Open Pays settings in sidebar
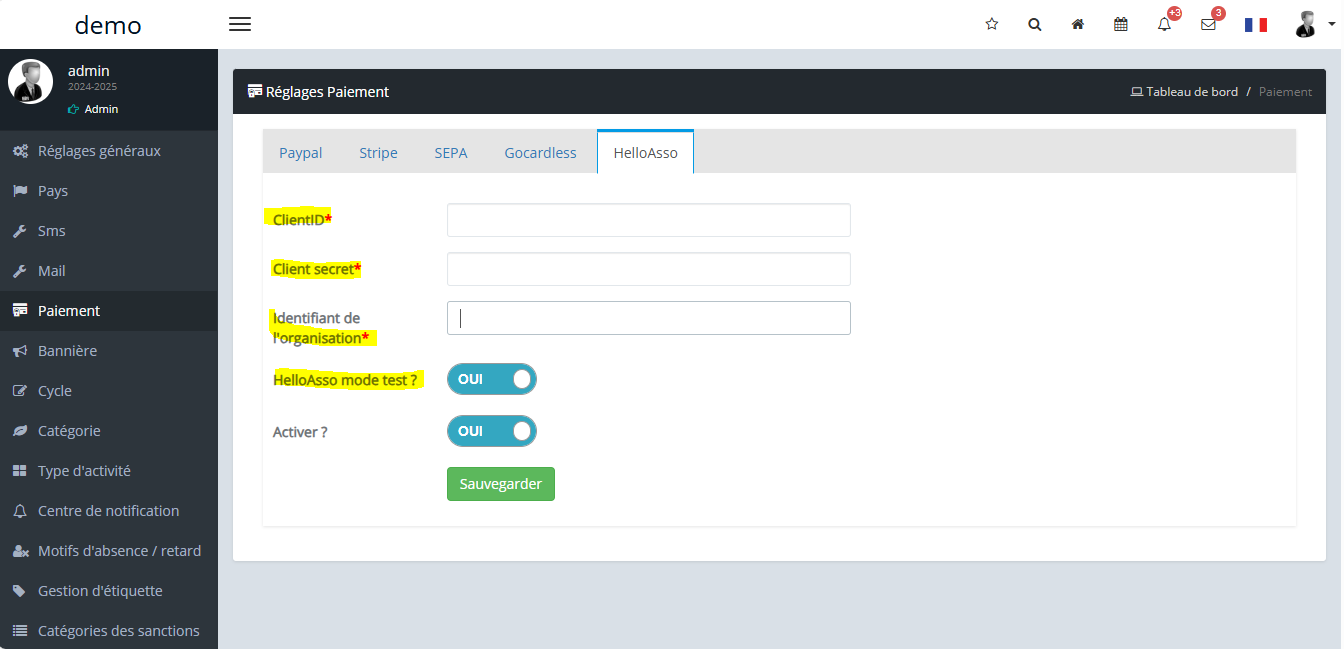Screen dimensions: 1344x649 click(x=109, y=191)
